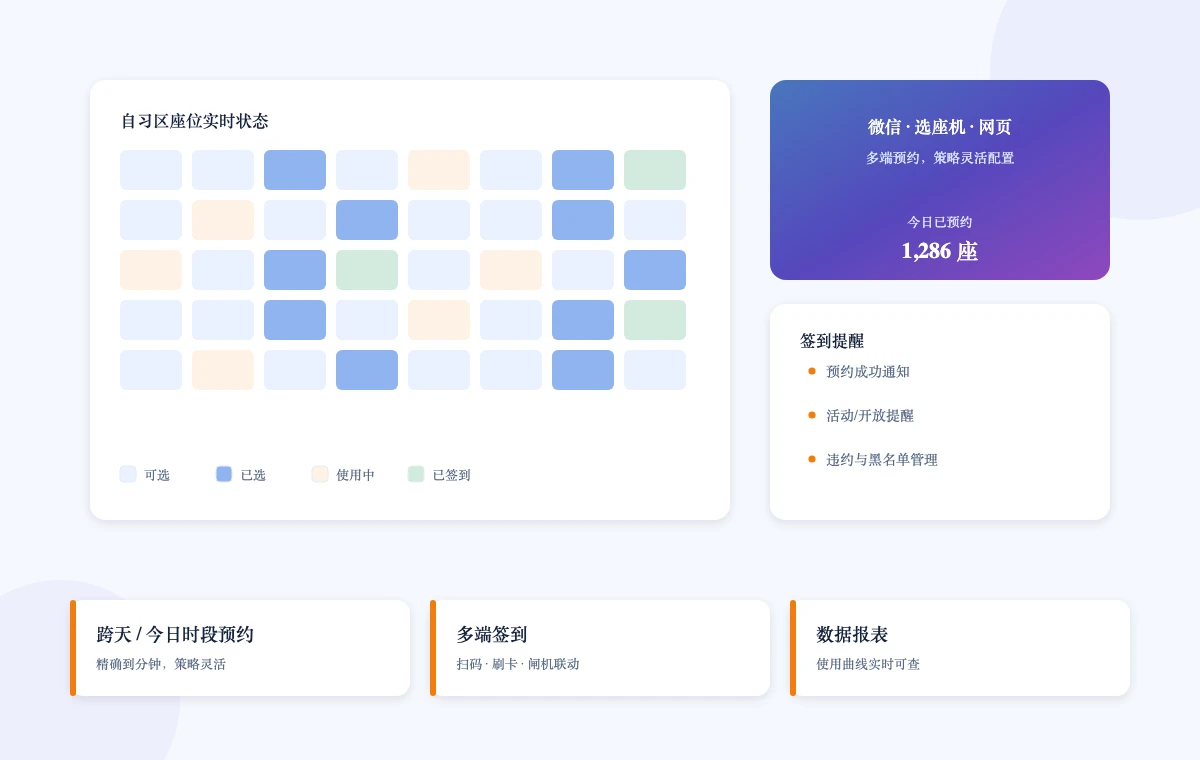Click the 已签到 legend label text
Image resolution: width=1200 pixels, height=760 pixels.
tap(452, 475)
